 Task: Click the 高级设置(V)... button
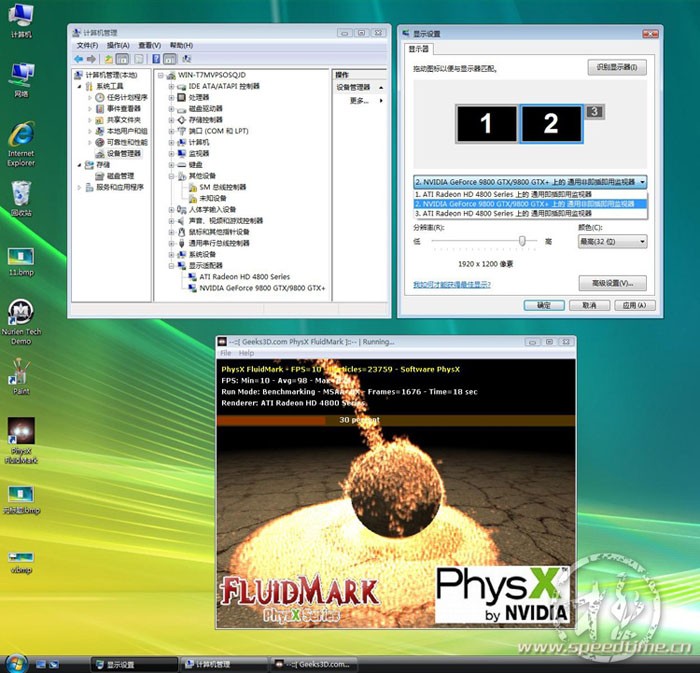(612, 283)
